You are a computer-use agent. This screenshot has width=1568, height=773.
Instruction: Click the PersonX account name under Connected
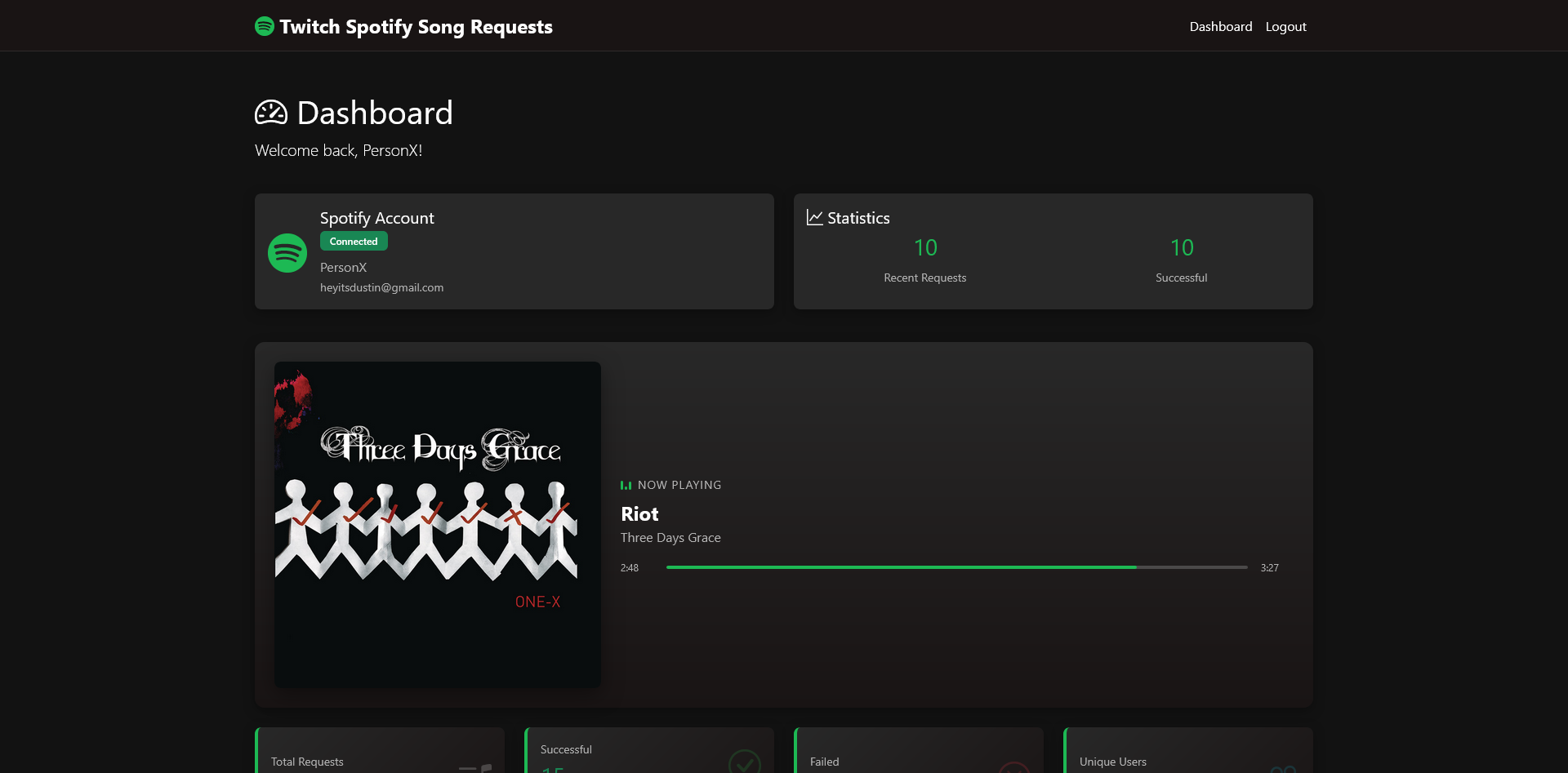coord(343,267)
